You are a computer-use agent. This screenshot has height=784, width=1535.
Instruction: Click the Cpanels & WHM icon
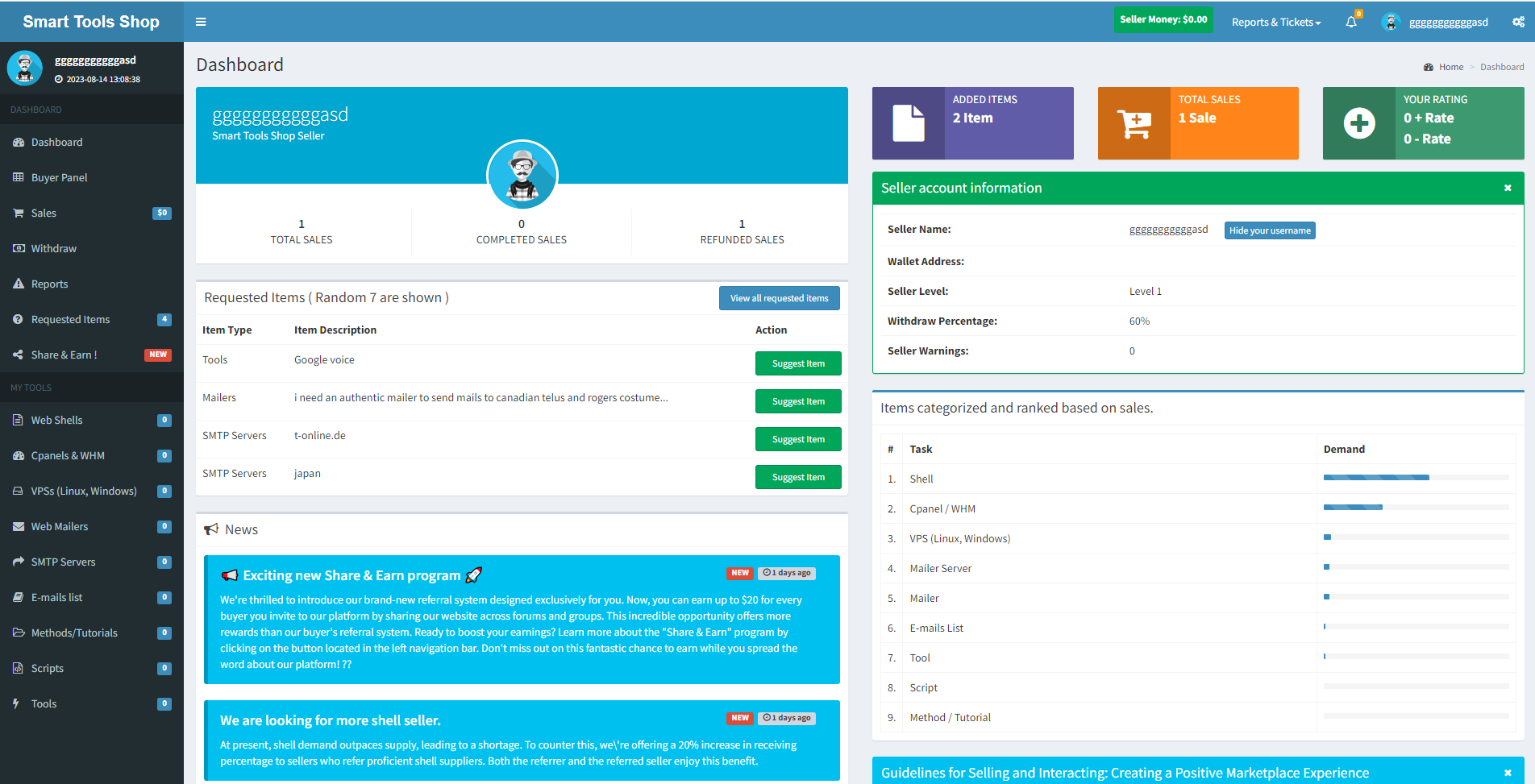(19, 455)
